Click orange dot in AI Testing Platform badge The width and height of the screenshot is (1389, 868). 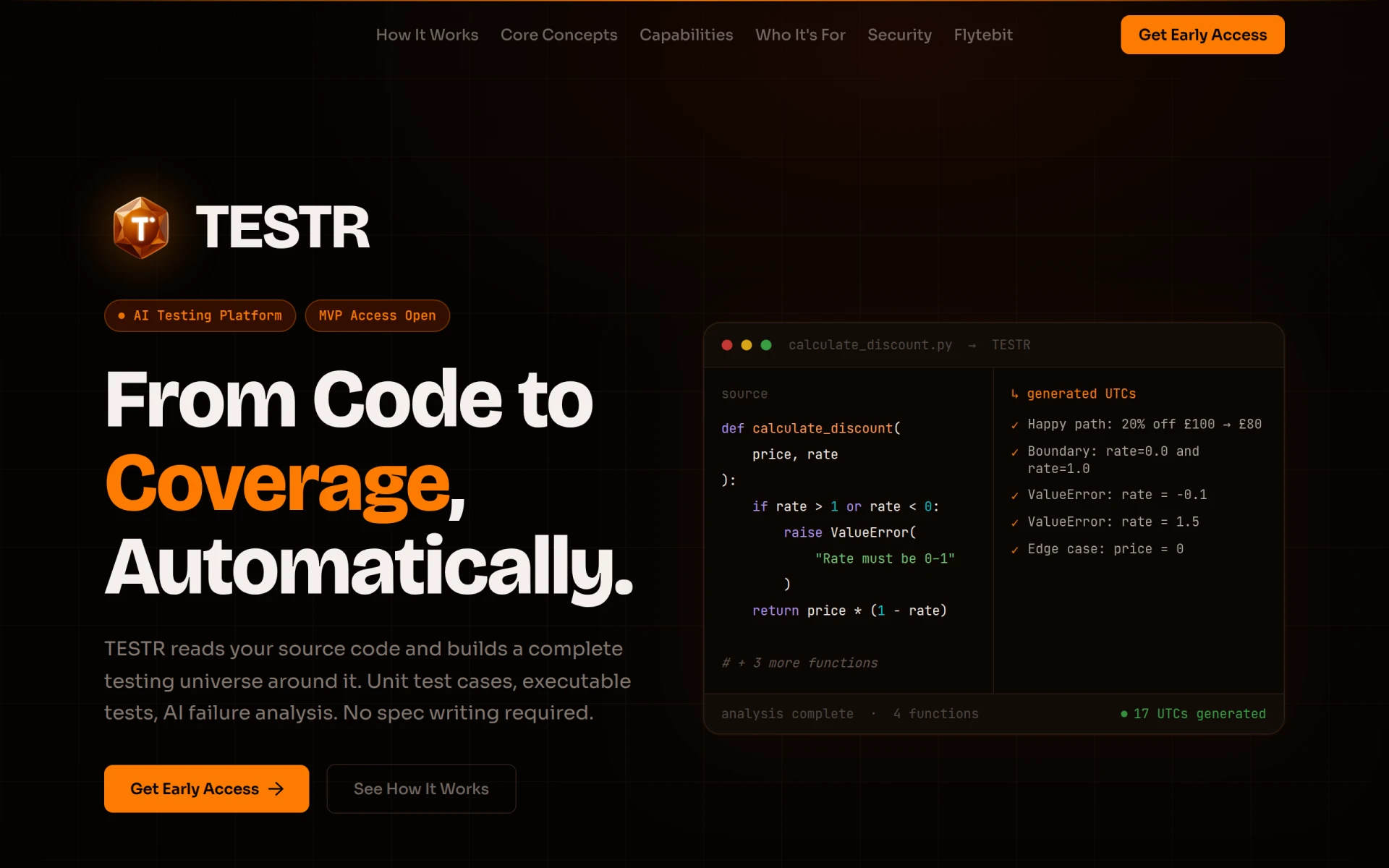click(122, 316)
